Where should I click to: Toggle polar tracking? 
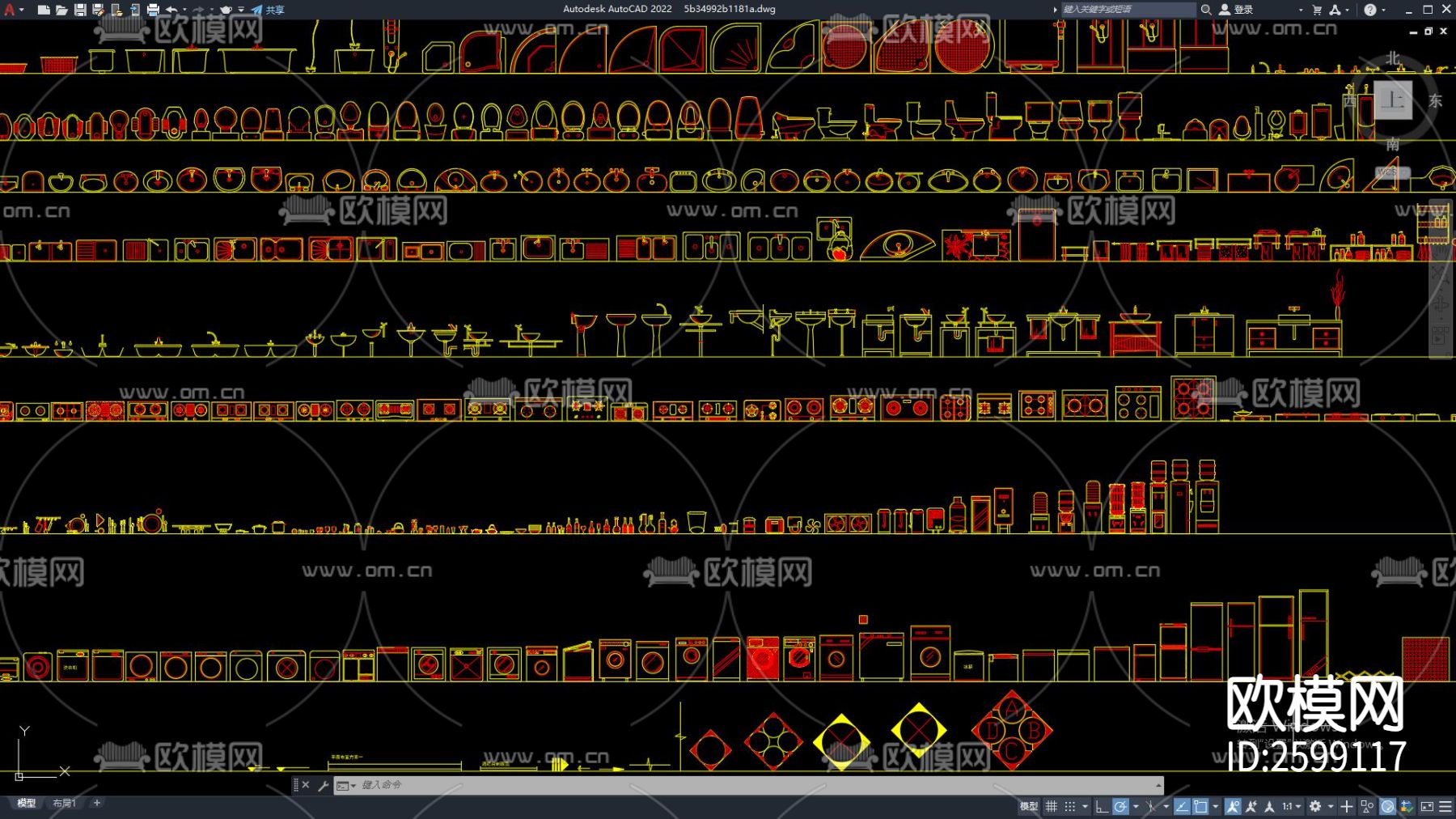click(1120, 806)
